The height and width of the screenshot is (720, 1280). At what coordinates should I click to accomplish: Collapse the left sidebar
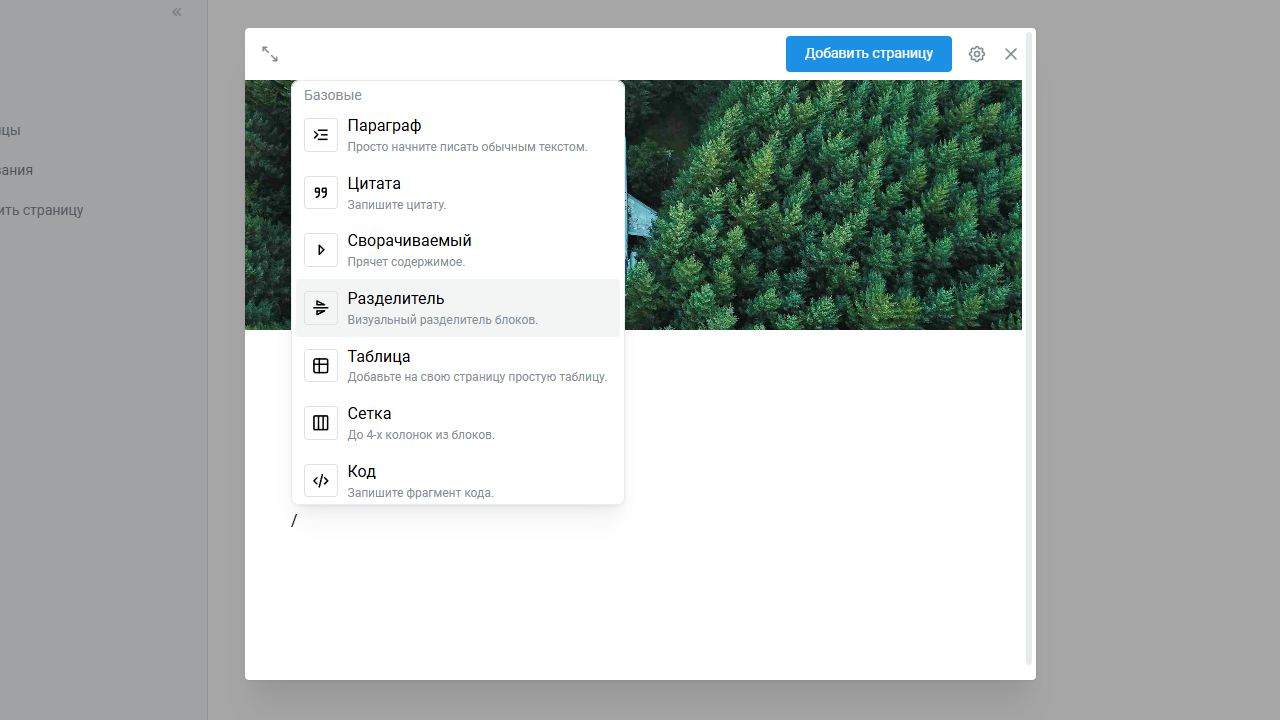pos(177,12)
